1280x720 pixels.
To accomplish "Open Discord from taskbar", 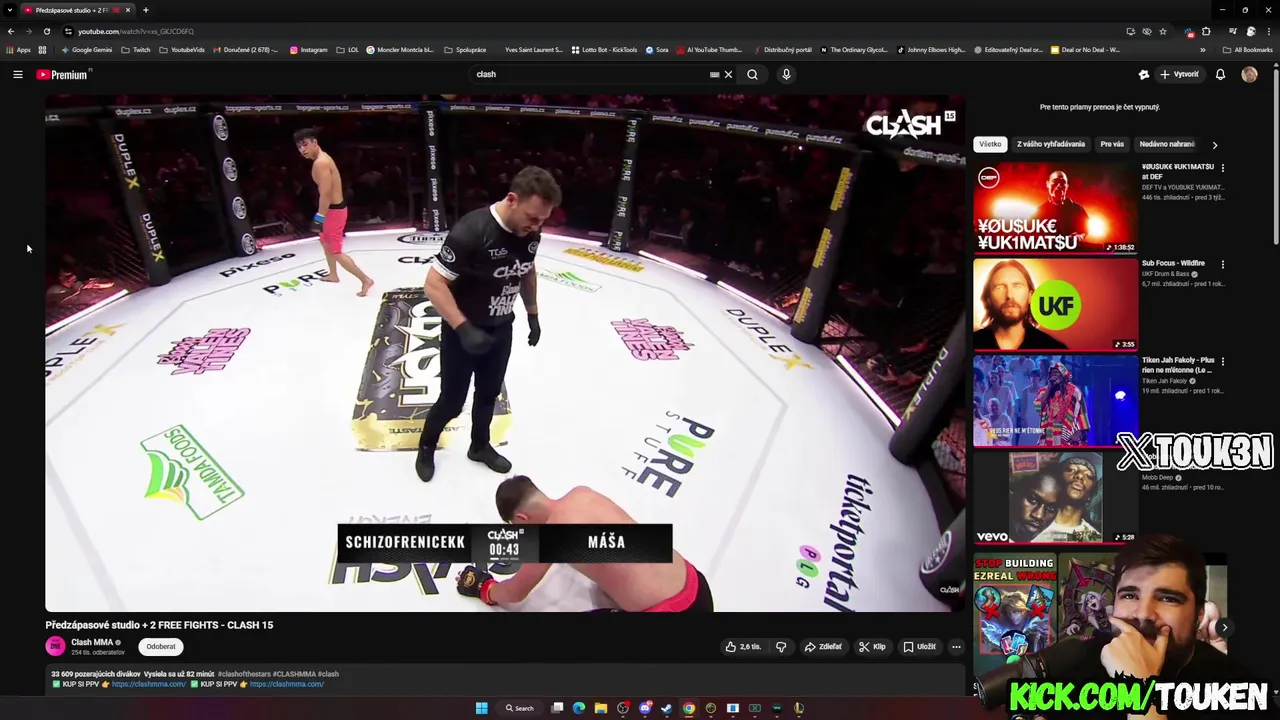I will (645, 708).
